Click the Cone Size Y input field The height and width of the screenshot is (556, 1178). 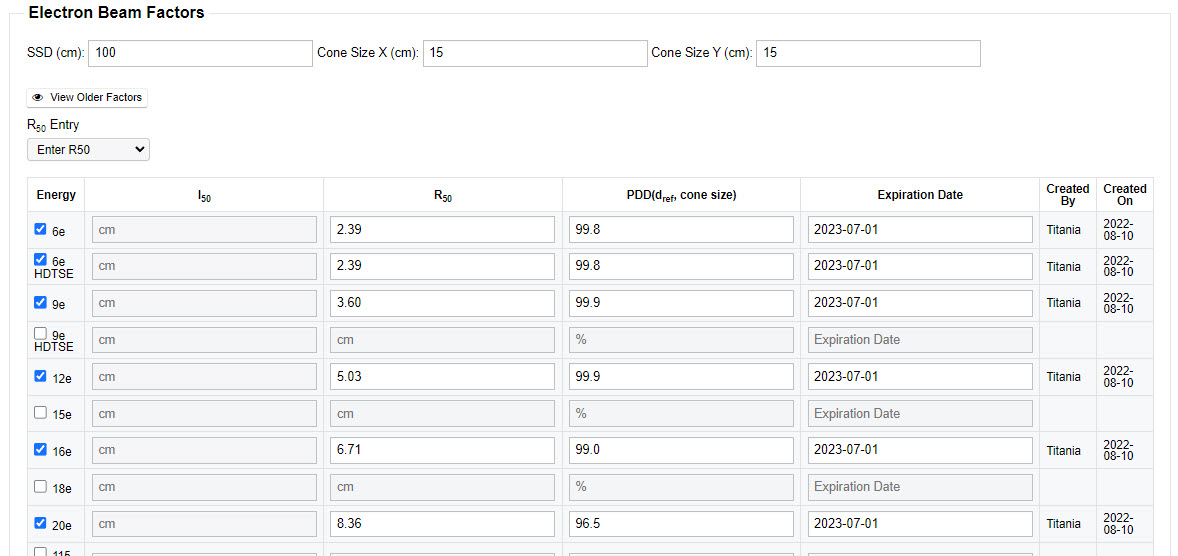click(x=868, y=53)
